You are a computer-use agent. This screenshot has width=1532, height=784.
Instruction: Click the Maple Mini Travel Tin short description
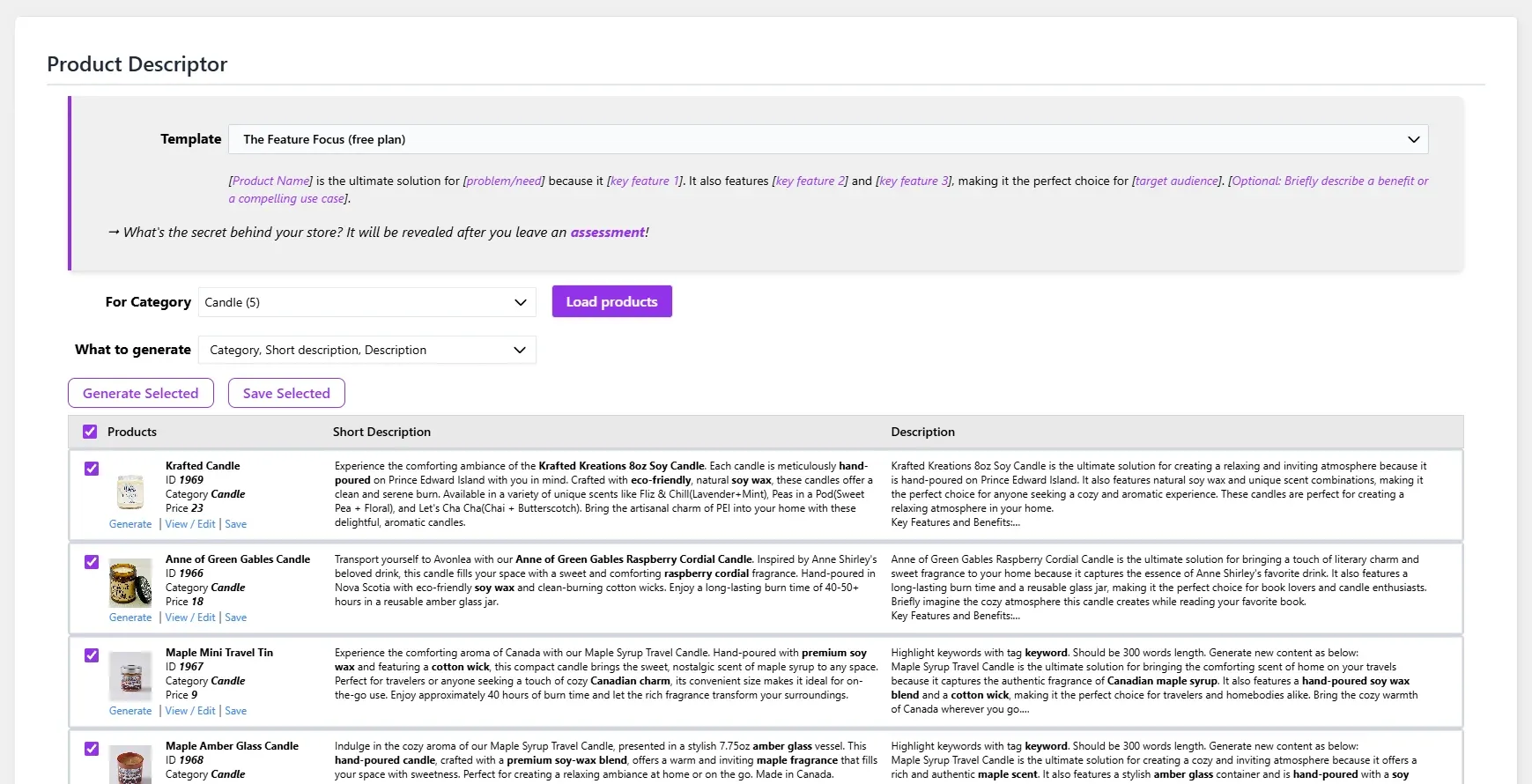(606, 674)
